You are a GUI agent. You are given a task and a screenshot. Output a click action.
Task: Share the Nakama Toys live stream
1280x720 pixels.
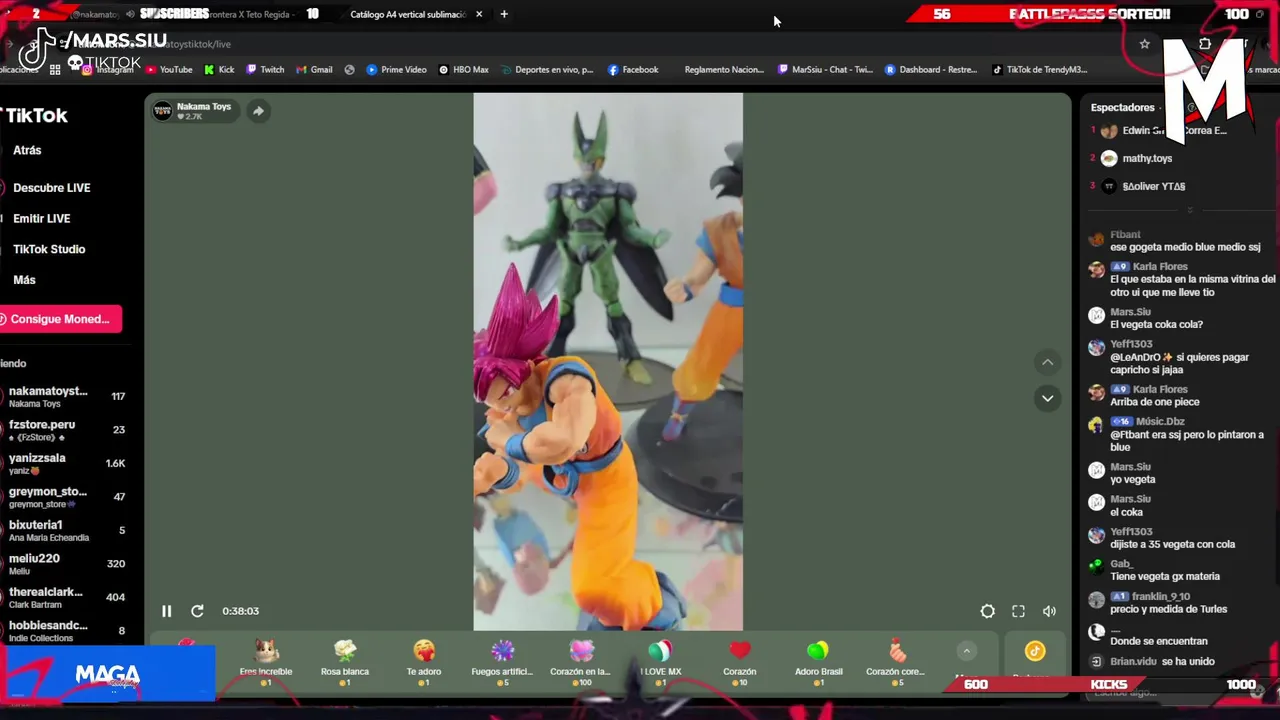(x=258, y=111)
